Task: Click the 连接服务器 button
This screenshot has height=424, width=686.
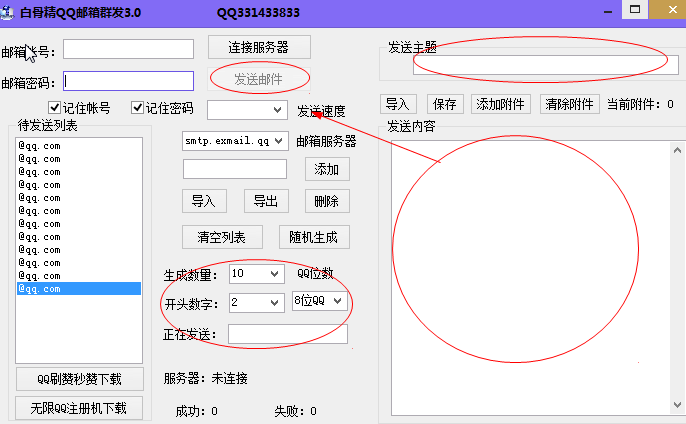Action: tap(259, 47)
